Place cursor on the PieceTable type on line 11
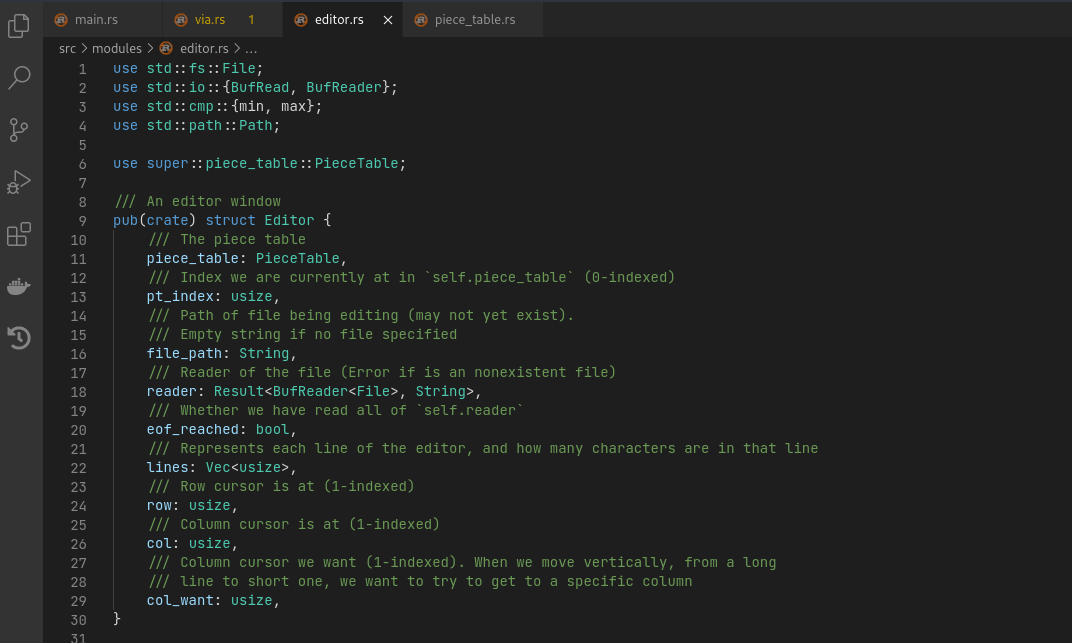The height and width of the screenshot is (643, 1072). click(x=297, y=258)
